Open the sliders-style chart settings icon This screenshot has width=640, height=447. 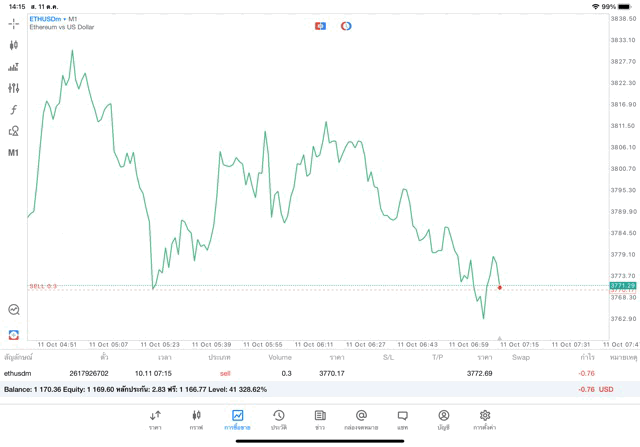pos(14,88)
